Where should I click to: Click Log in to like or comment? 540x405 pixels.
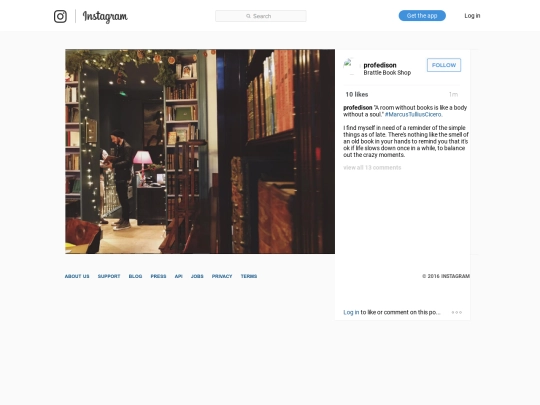point(351,312)
